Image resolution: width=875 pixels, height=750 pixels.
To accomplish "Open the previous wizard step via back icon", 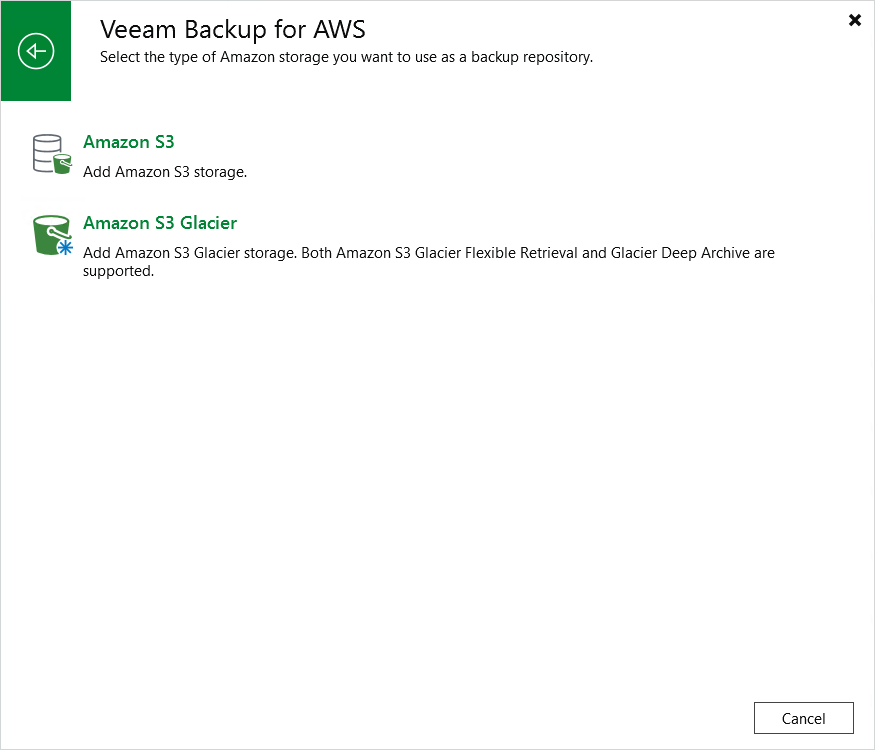I will [x=36, y=50].
